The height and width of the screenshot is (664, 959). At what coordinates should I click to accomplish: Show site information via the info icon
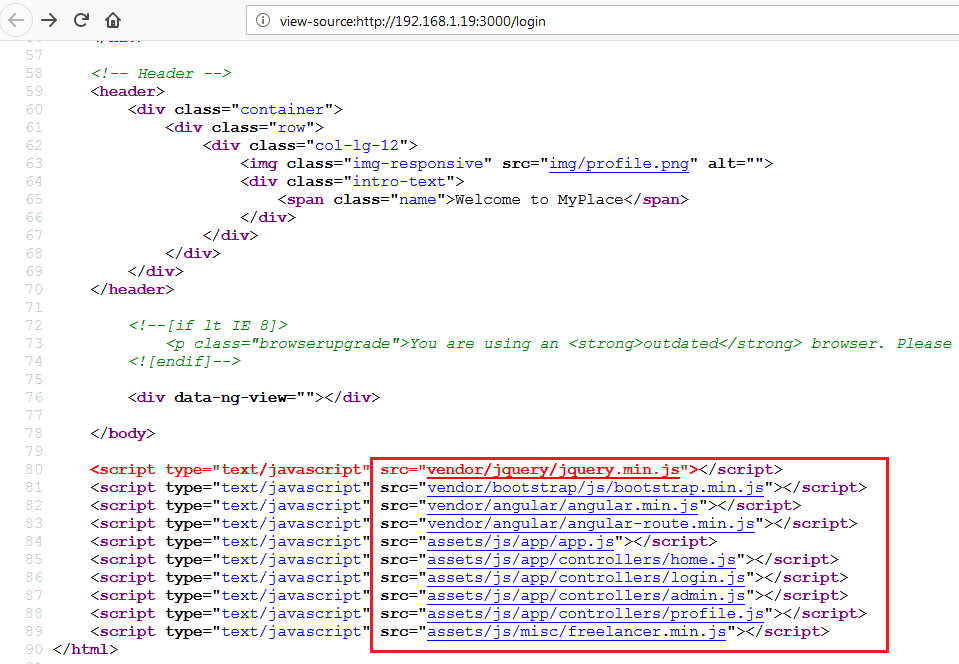pyautogui.click(x=263, y=21)
